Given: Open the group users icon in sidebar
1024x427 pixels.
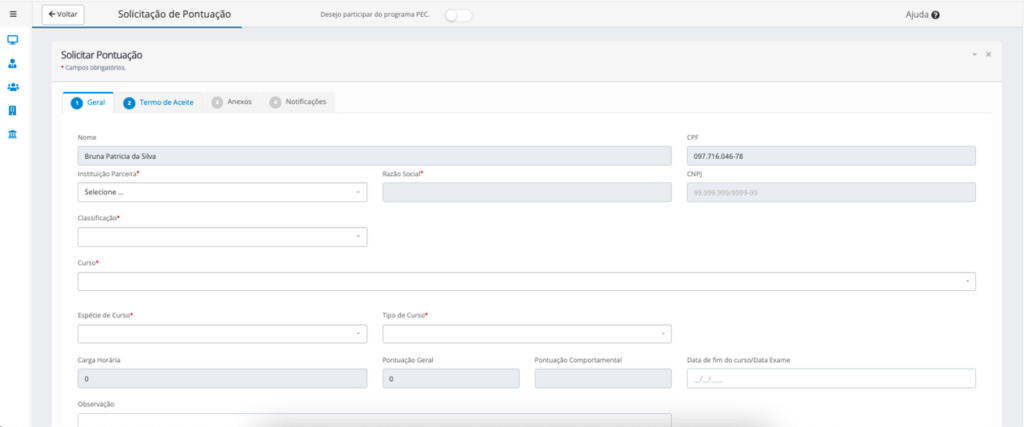Looking at the screenshot, I should pyautogui.click(x=12, y=87).
